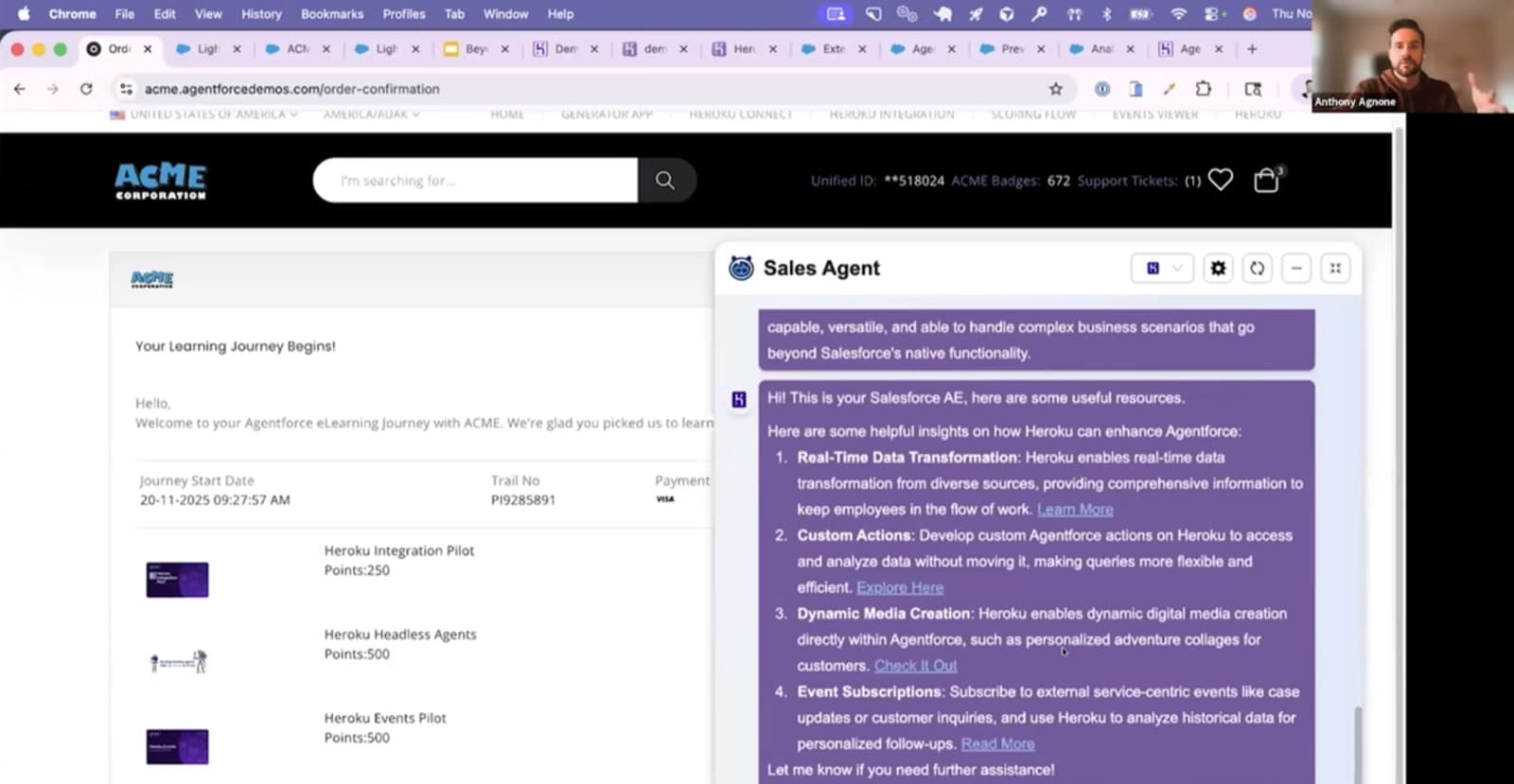Screen dimensions: 1514x784
Task: Click the ACME Badges 672 count
Action: 1059,181
